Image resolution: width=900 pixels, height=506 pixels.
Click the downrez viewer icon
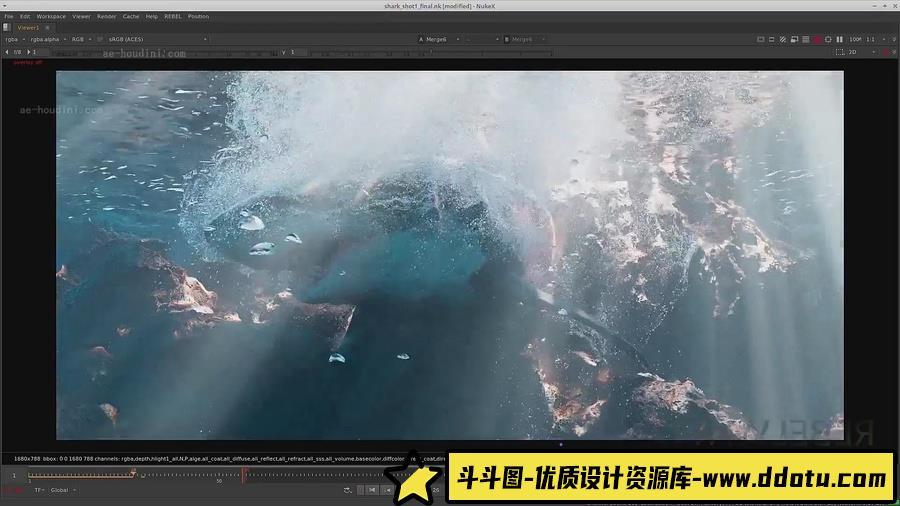click(794, 40)
